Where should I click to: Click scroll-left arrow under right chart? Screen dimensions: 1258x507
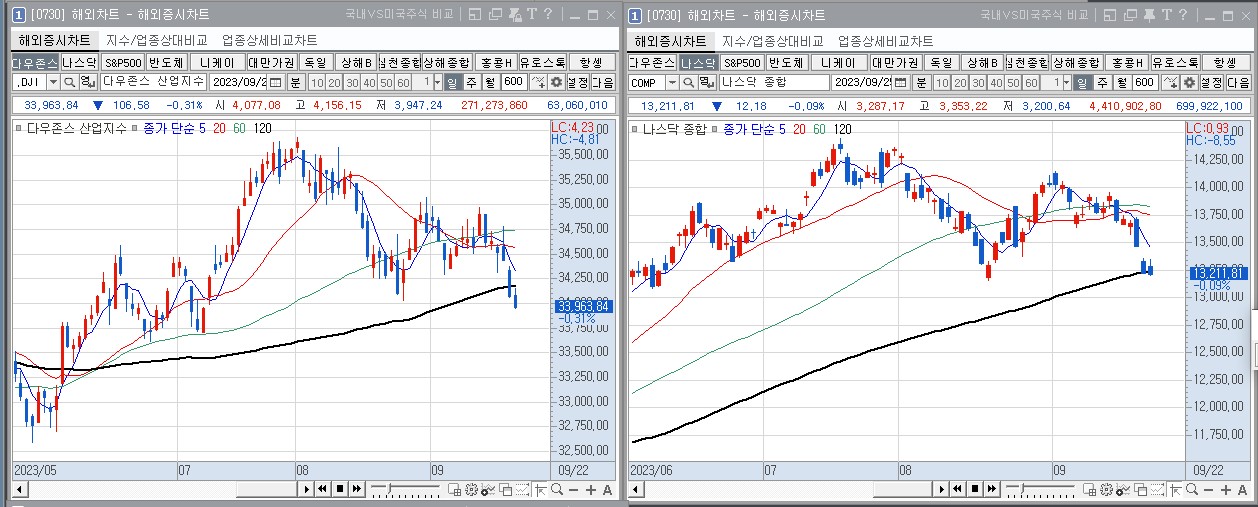tap(636, 489)
